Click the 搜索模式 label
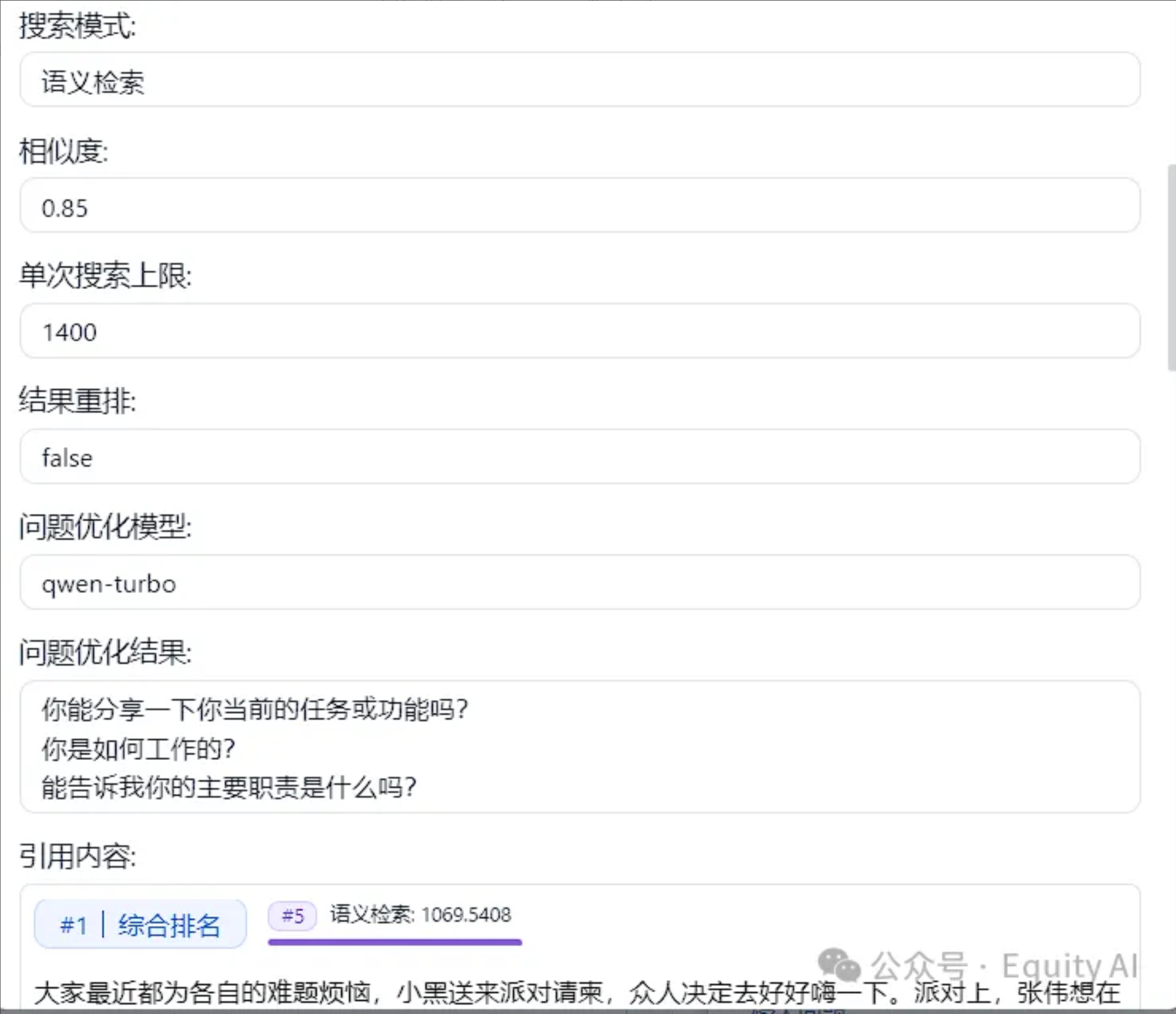The width and height of the screenshot is (1176, 1014). coord(78,26)
